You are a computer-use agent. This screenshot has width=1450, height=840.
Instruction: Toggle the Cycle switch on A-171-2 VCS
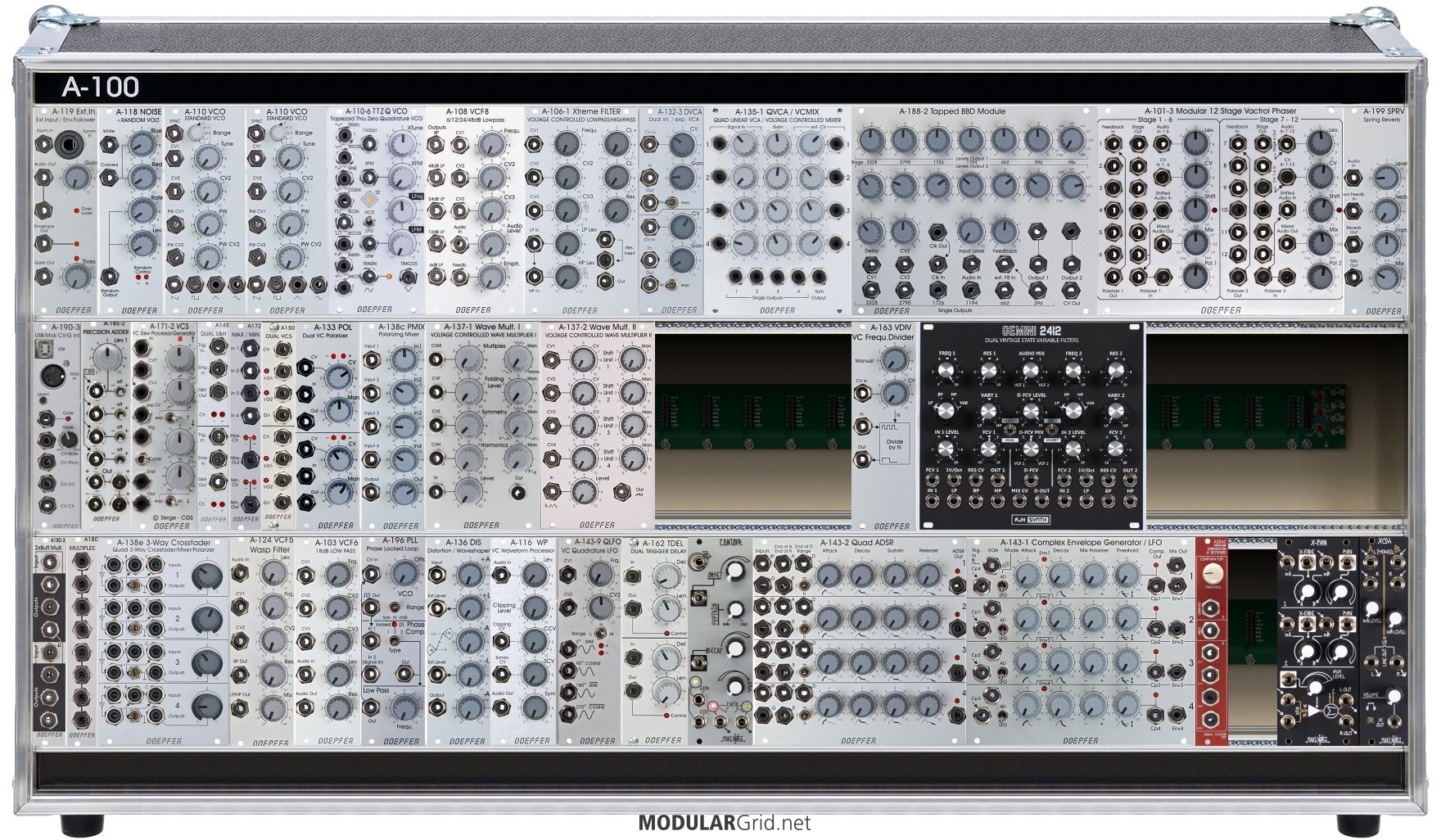coord(142,458)
